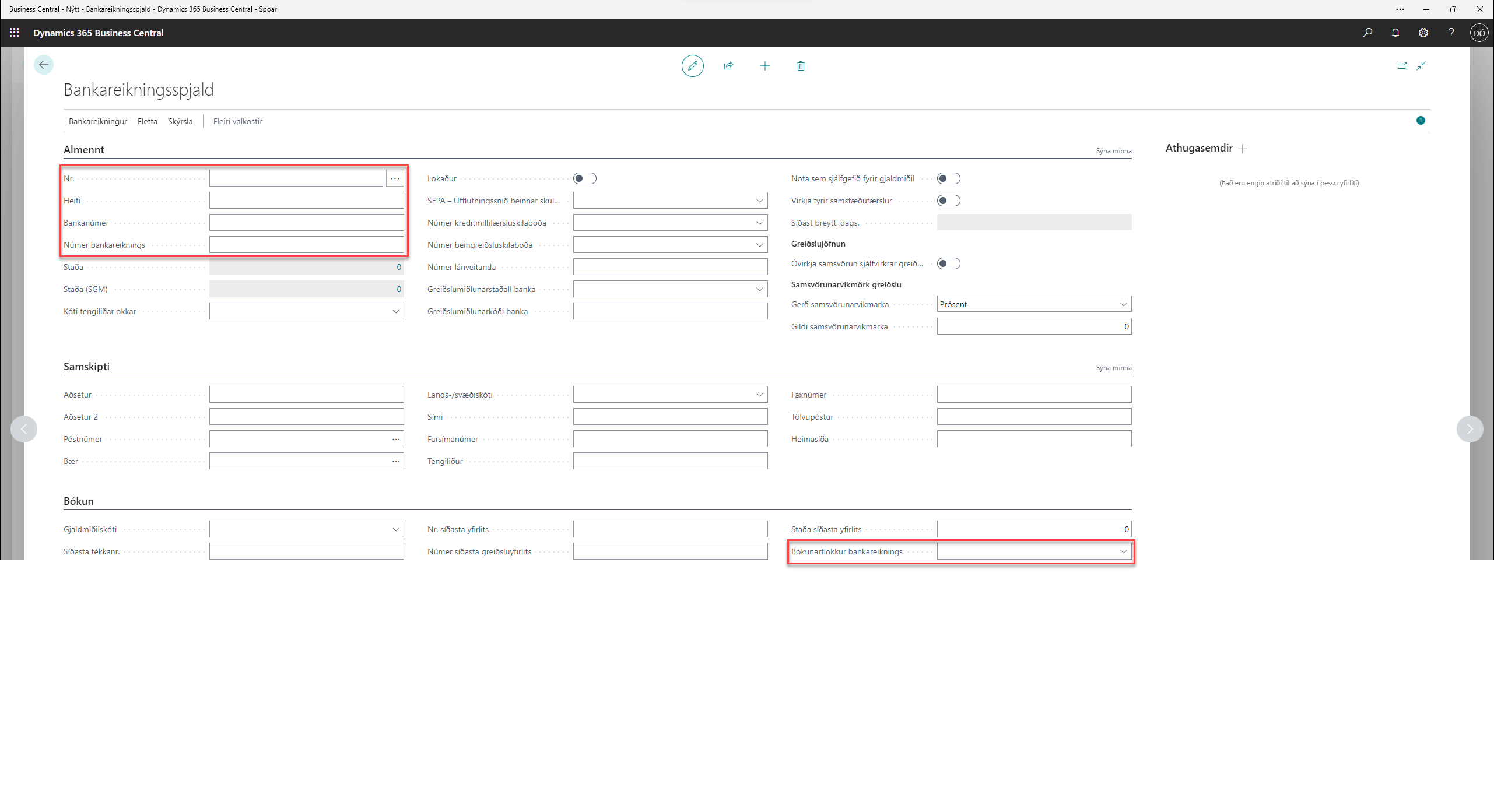Enable Virkja fyrir samstæðufærslur toggle
Screen dimensions: 1494x812
pos(948,201)
